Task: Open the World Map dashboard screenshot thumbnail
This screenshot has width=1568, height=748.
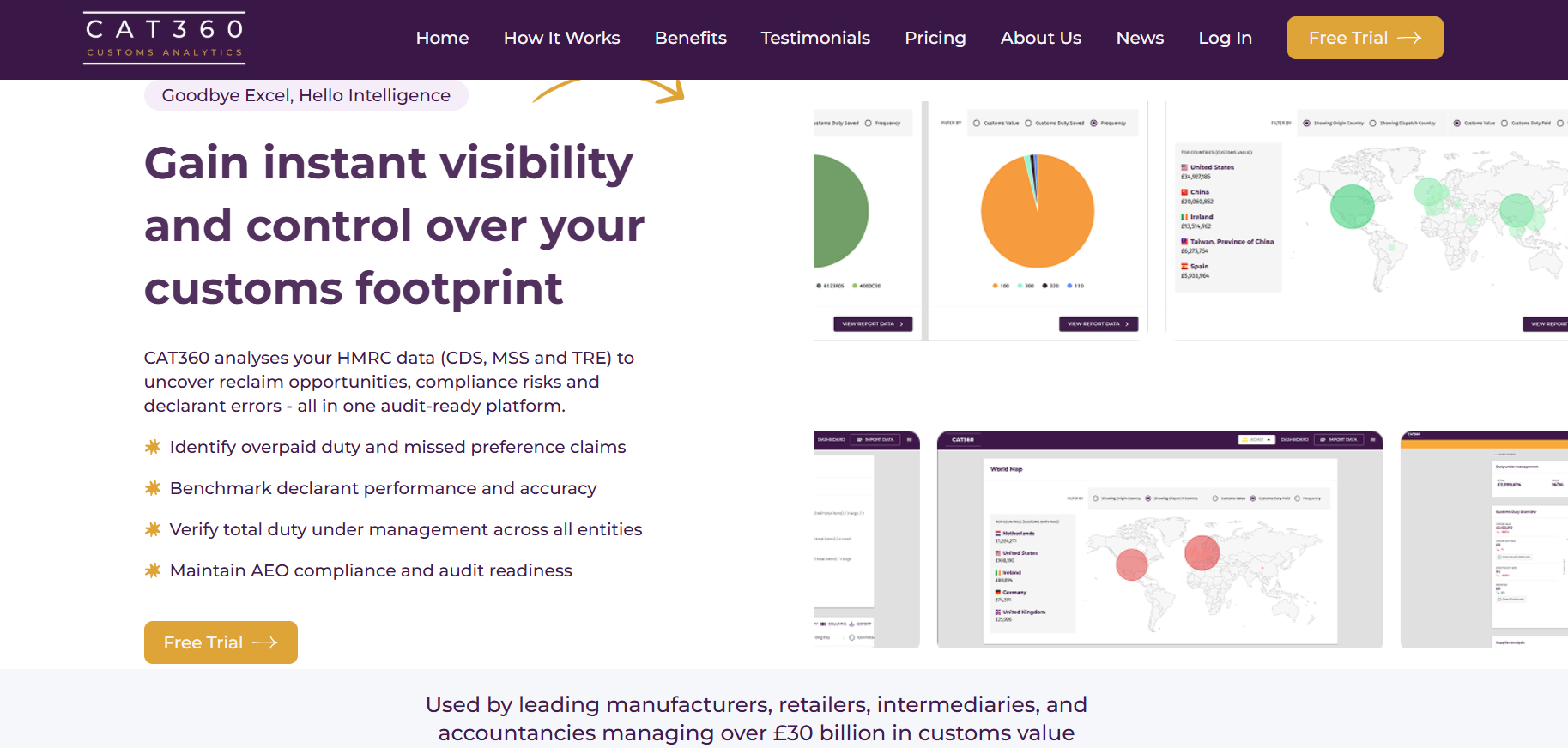Action: (x=1159, y=549)
